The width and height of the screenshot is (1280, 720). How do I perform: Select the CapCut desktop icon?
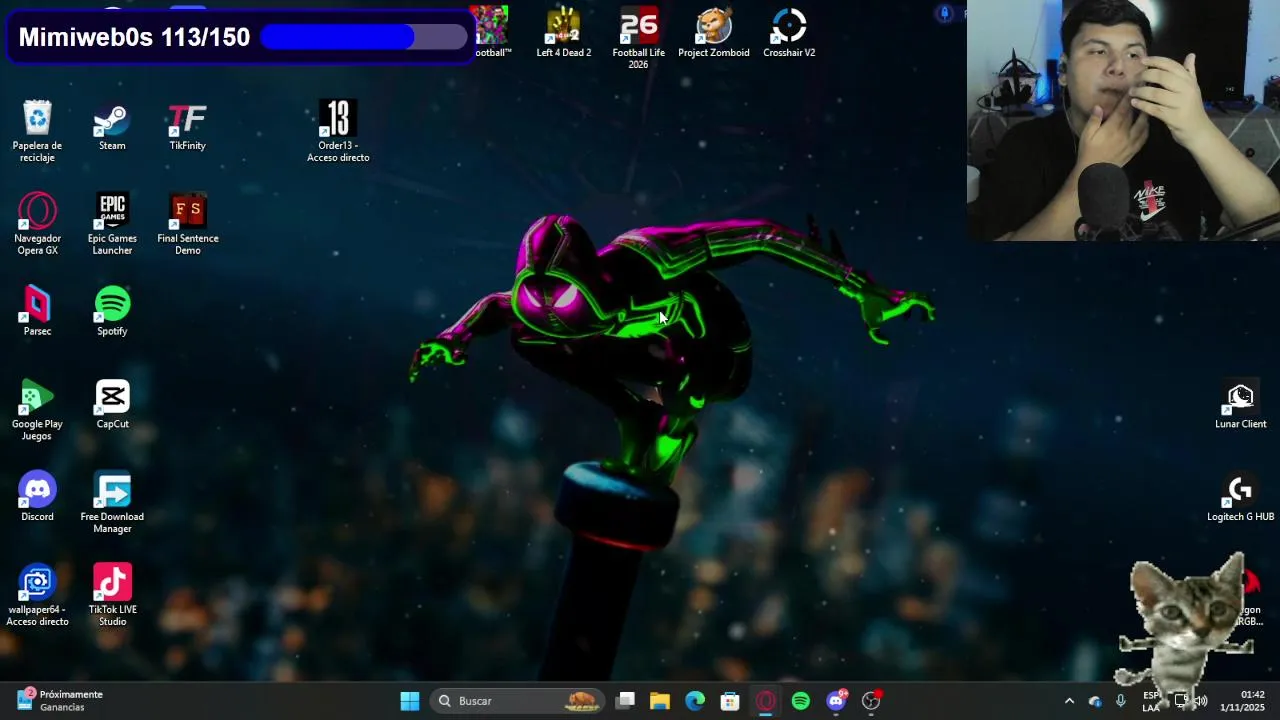[x=112, y=404]
